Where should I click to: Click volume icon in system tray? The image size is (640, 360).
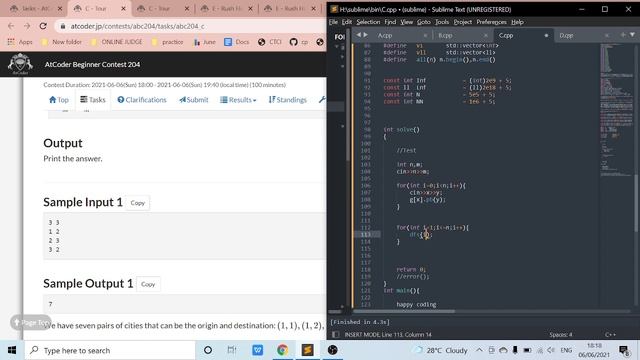tap(551, 350)
